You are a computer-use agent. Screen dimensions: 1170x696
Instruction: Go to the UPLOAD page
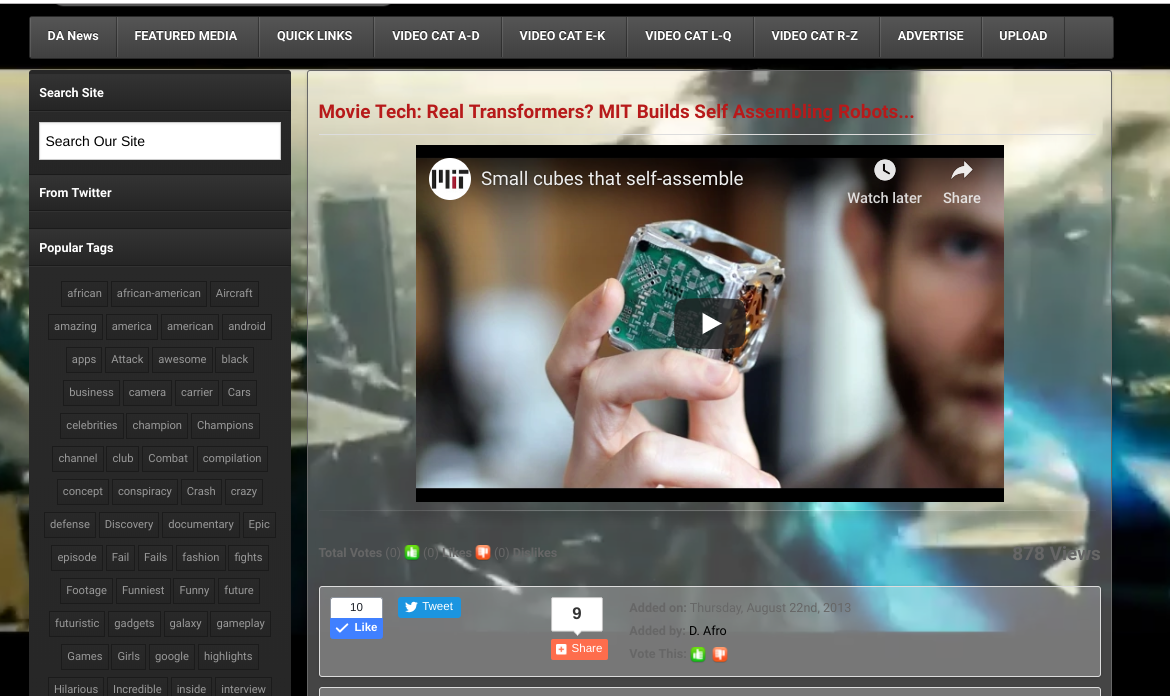coord(1023,36)
